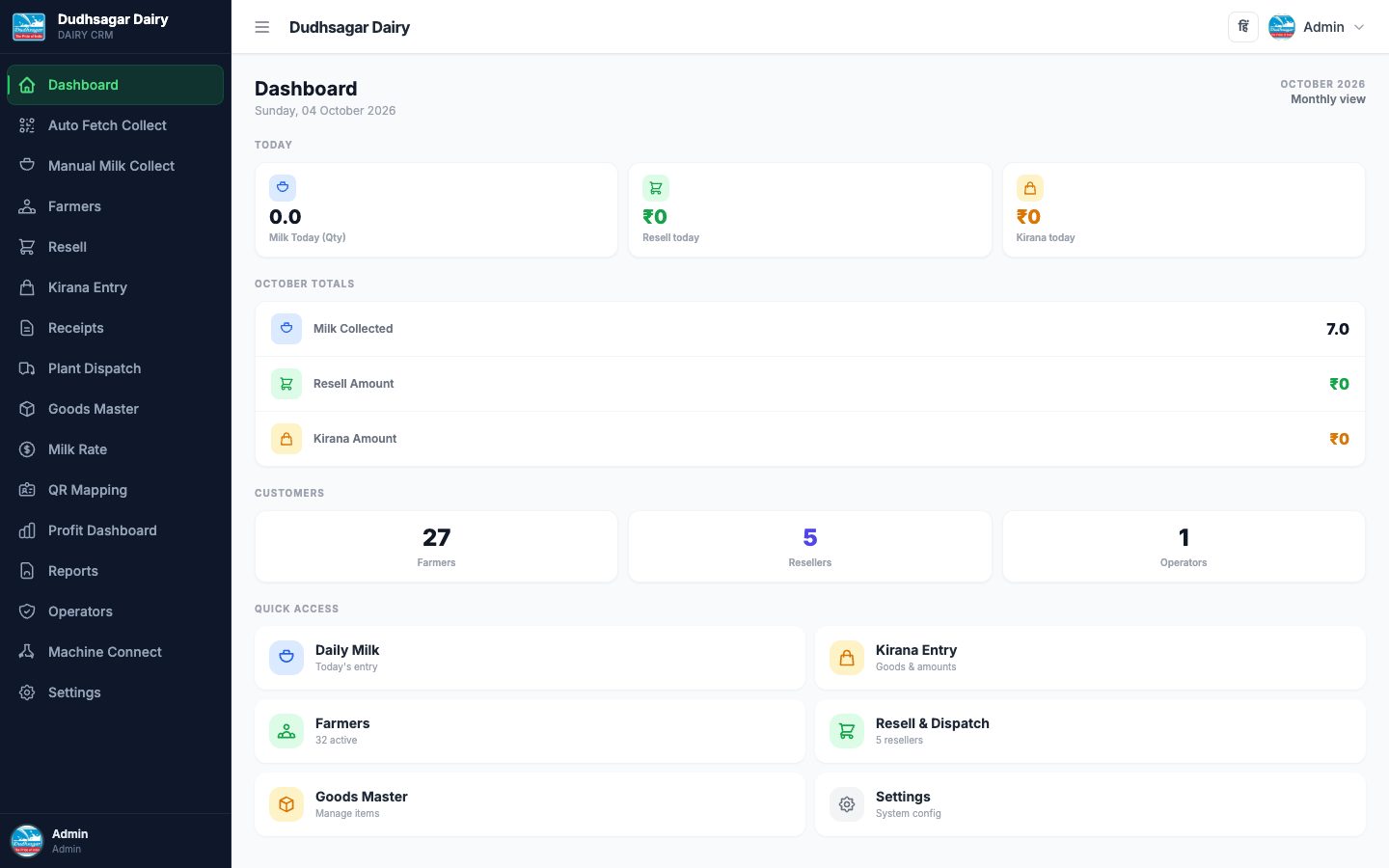Click the Monthly view label

coord(1328,99)
